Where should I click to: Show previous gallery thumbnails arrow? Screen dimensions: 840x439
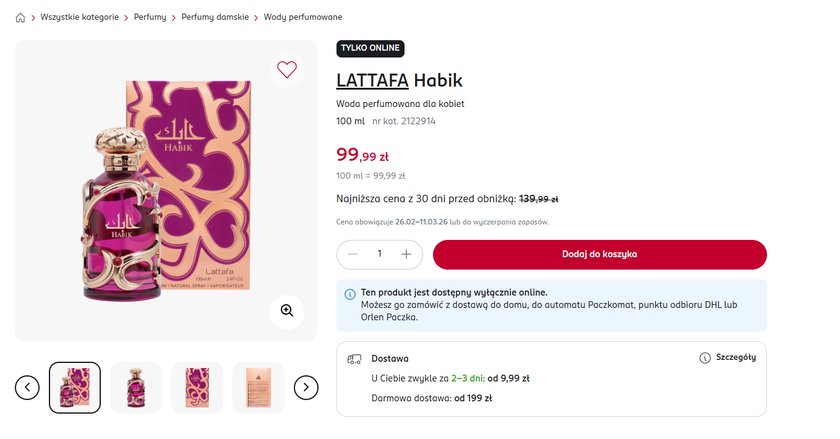27,387
